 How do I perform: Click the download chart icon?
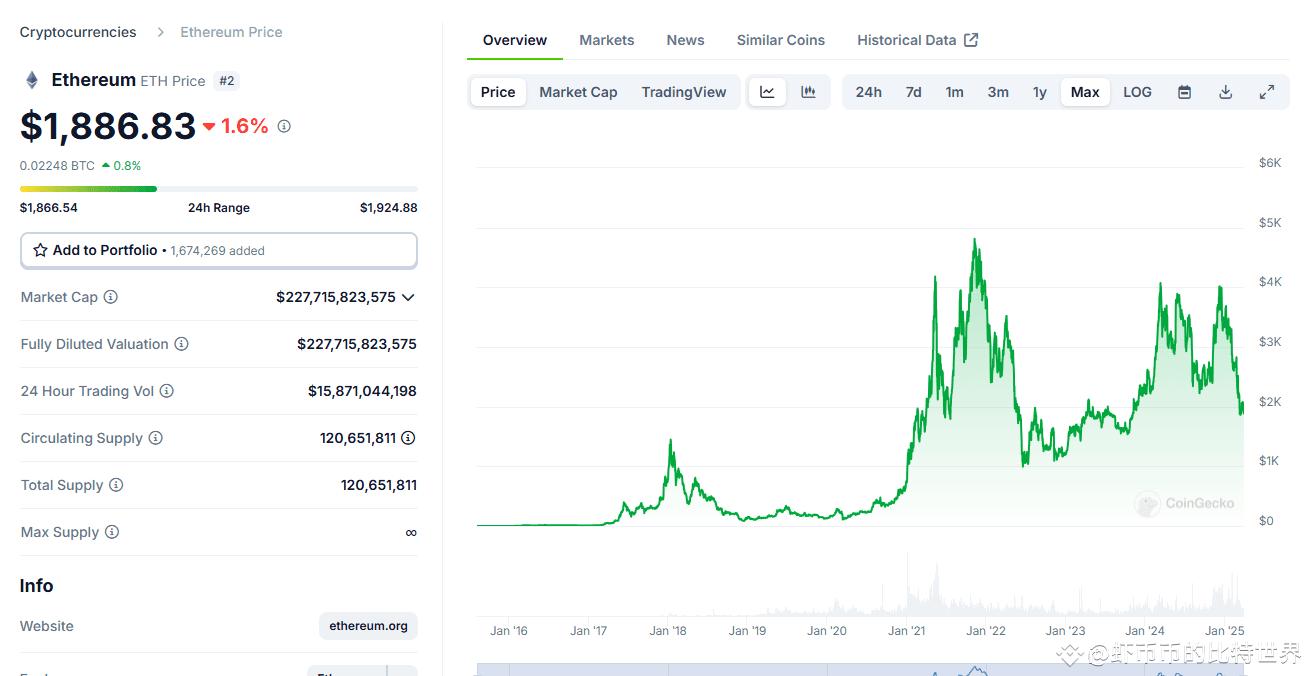(1225, 91)
